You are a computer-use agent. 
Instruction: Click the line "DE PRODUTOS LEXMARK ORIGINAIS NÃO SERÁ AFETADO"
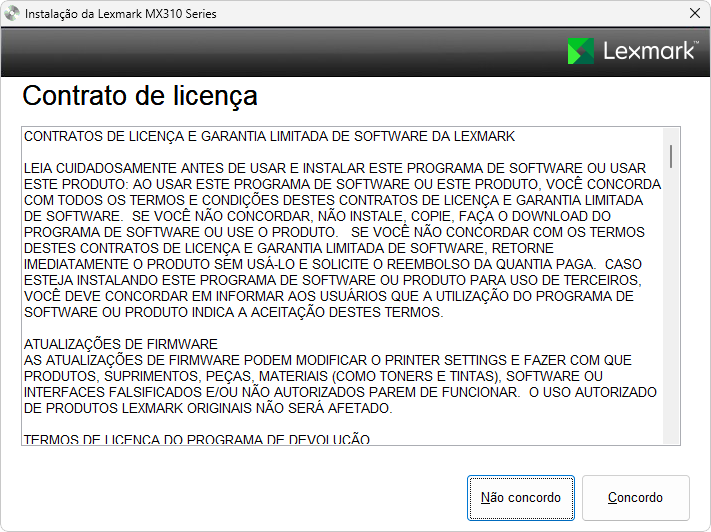coord(208,408)
